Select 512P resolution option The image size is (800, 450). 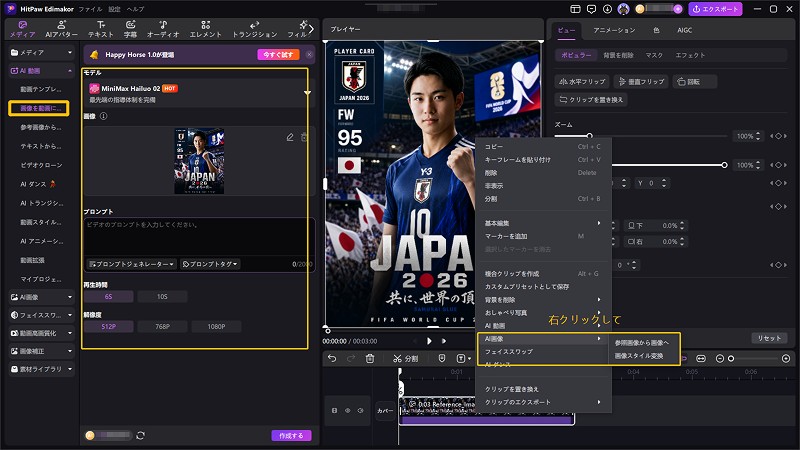point(109,327)
